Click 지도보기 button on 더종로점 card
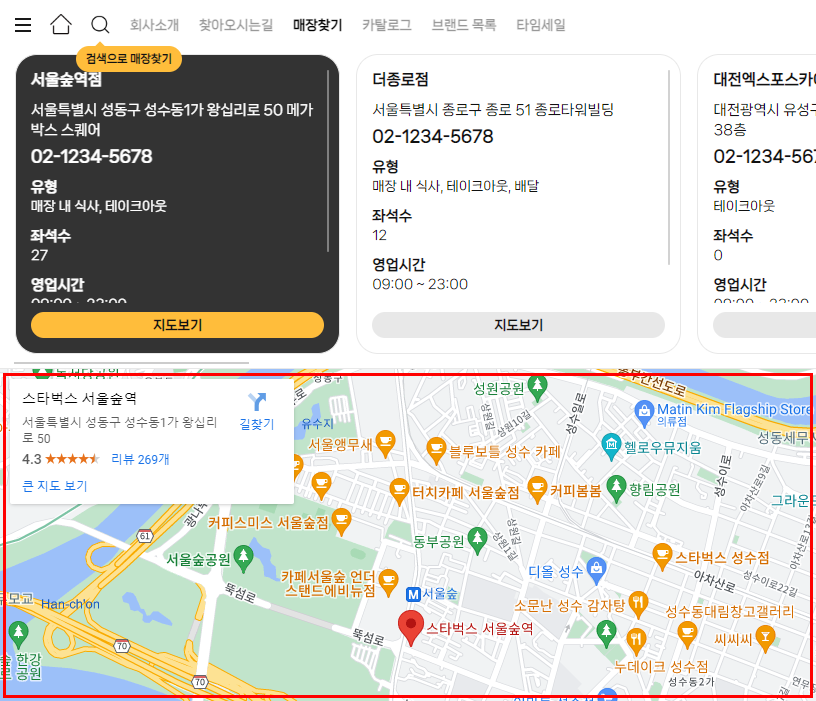The image size is (816, 701). click(518, 325)
